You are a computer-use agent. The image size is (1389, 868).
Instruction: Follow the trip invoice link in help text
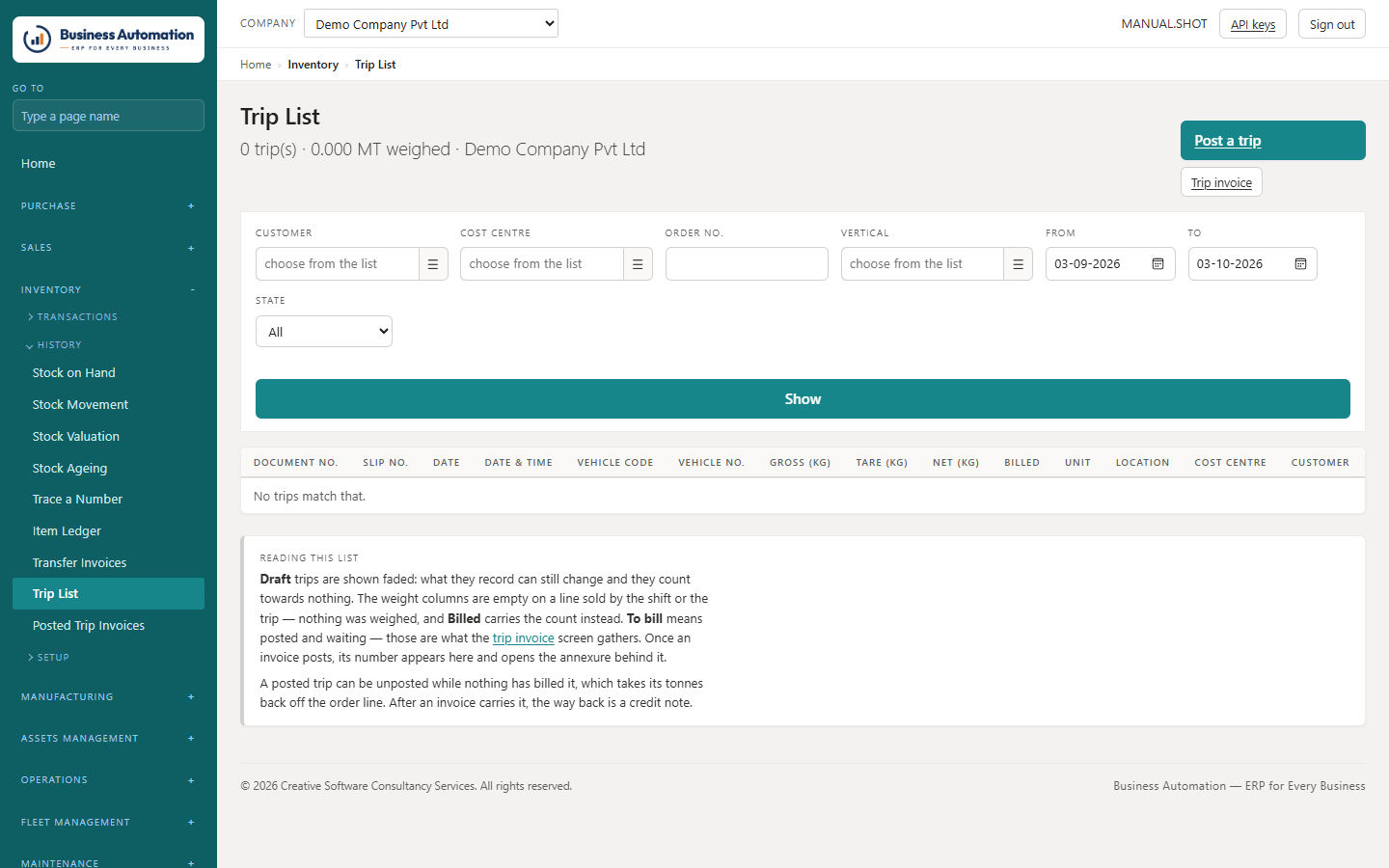click(523, 638)
